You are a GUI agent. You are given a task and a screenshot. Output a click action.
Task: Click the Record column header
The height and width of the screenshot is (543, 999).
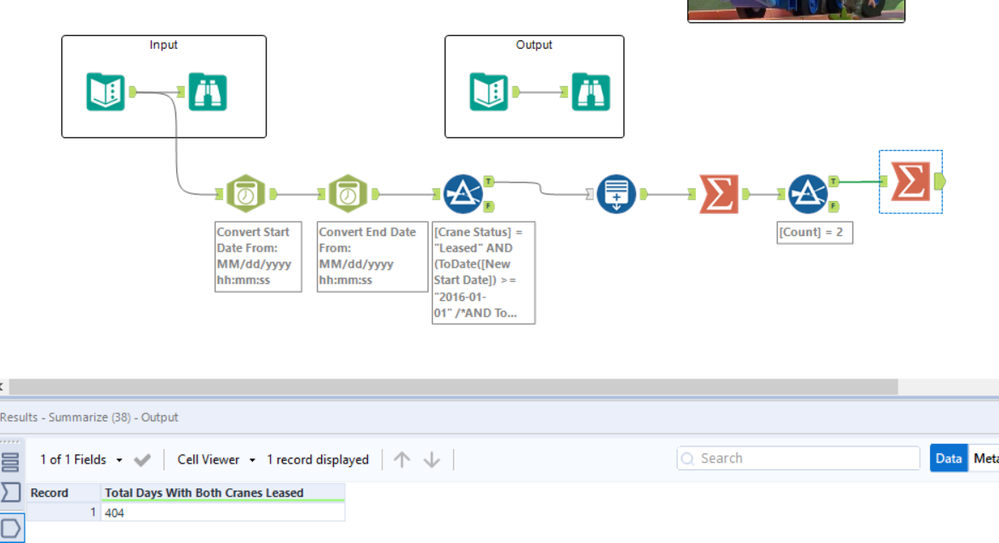pyautogui.click(x=63, y=493)
